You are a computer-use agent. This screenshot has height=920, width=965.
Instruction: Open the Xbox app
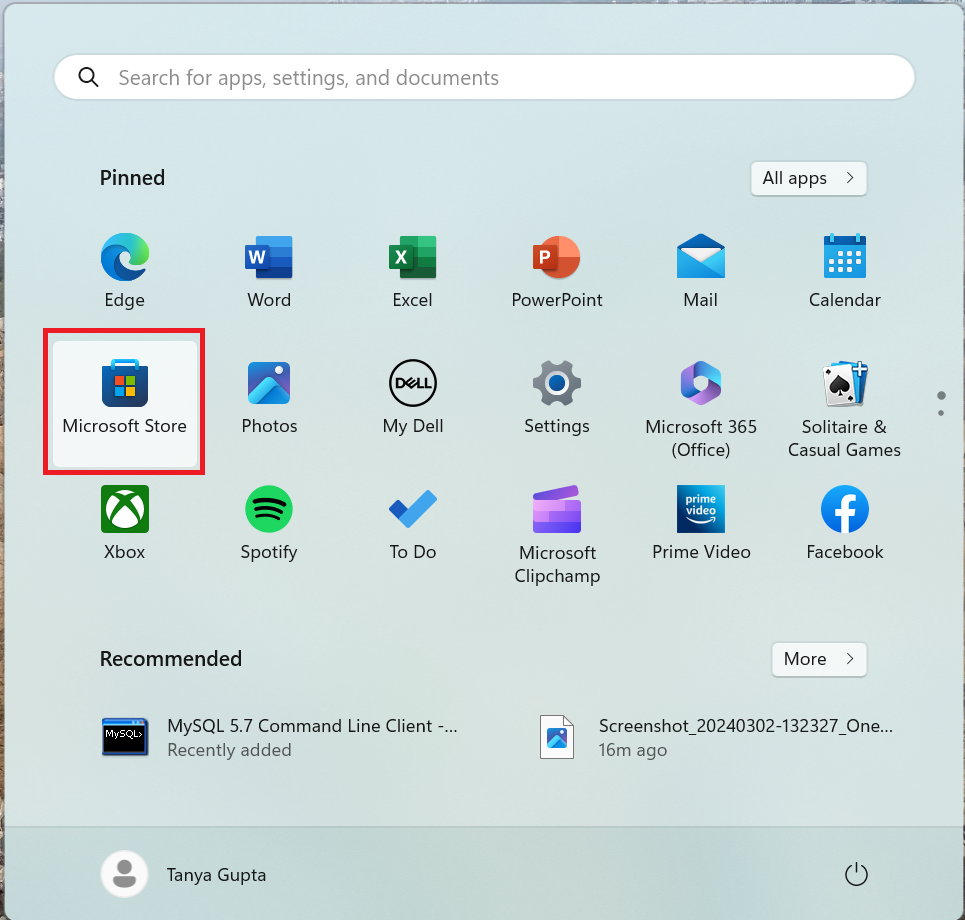tap(125, 523)
